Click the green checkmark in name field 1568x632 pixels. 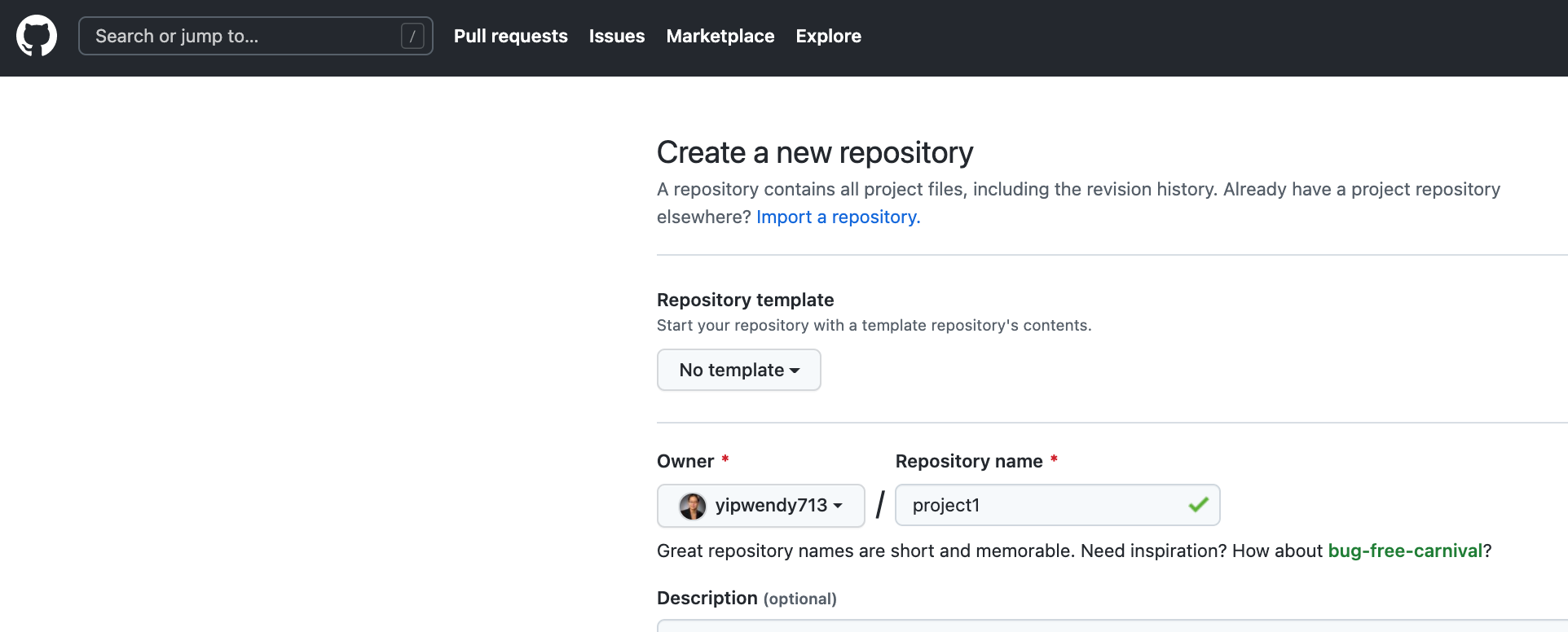click(x=1198, y=505)
